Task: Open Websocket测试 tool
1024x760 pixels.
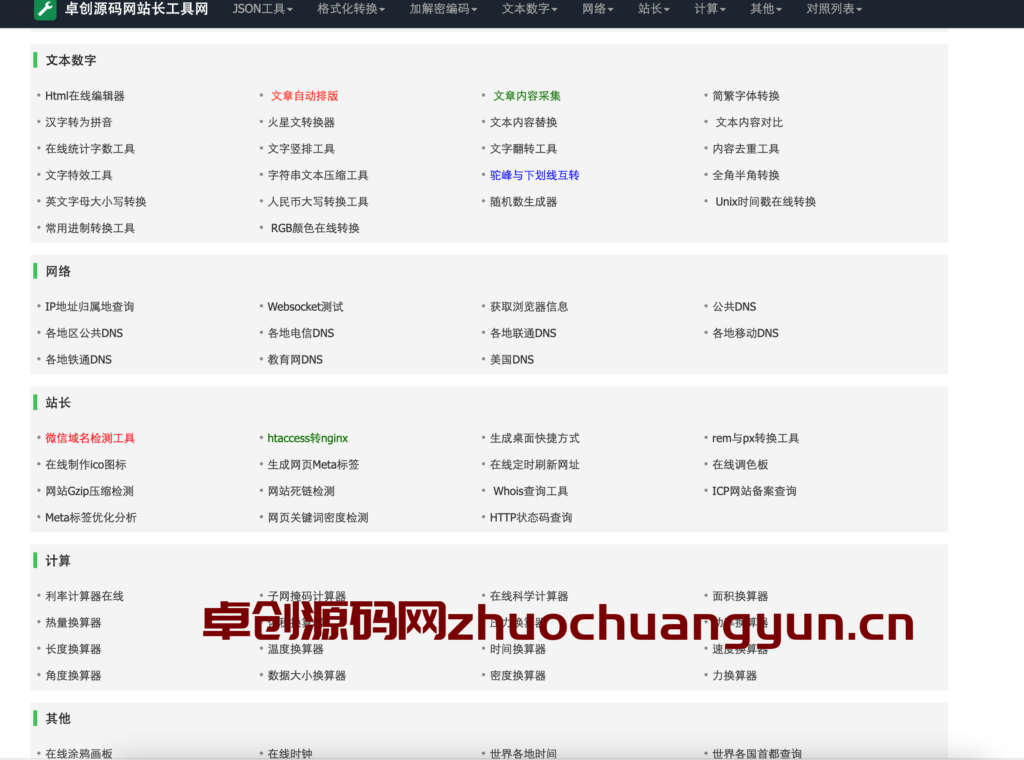Action: point(306,307)
